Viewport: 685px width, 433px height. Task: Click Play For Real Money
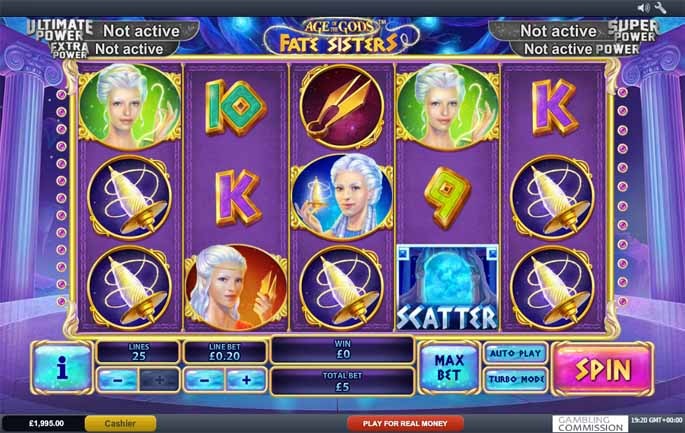[405, 423]
